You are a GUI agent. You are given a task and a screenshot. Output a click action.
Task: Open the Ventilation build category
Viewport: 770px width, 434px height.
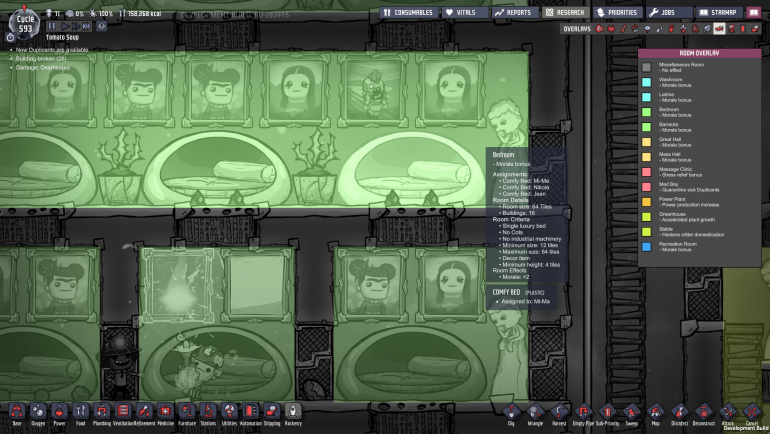[x=123, y=411]
